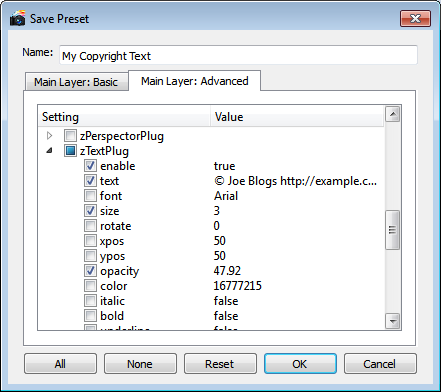Click the camera app icon in title bar
The width and height of the screenshot is (441, 392).
[17, 18]
